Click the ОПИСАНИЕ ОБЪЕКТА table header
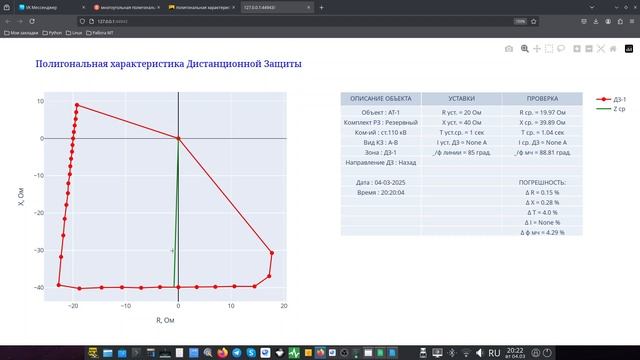This screenshot has height=360, width=640. pos(381,98)
